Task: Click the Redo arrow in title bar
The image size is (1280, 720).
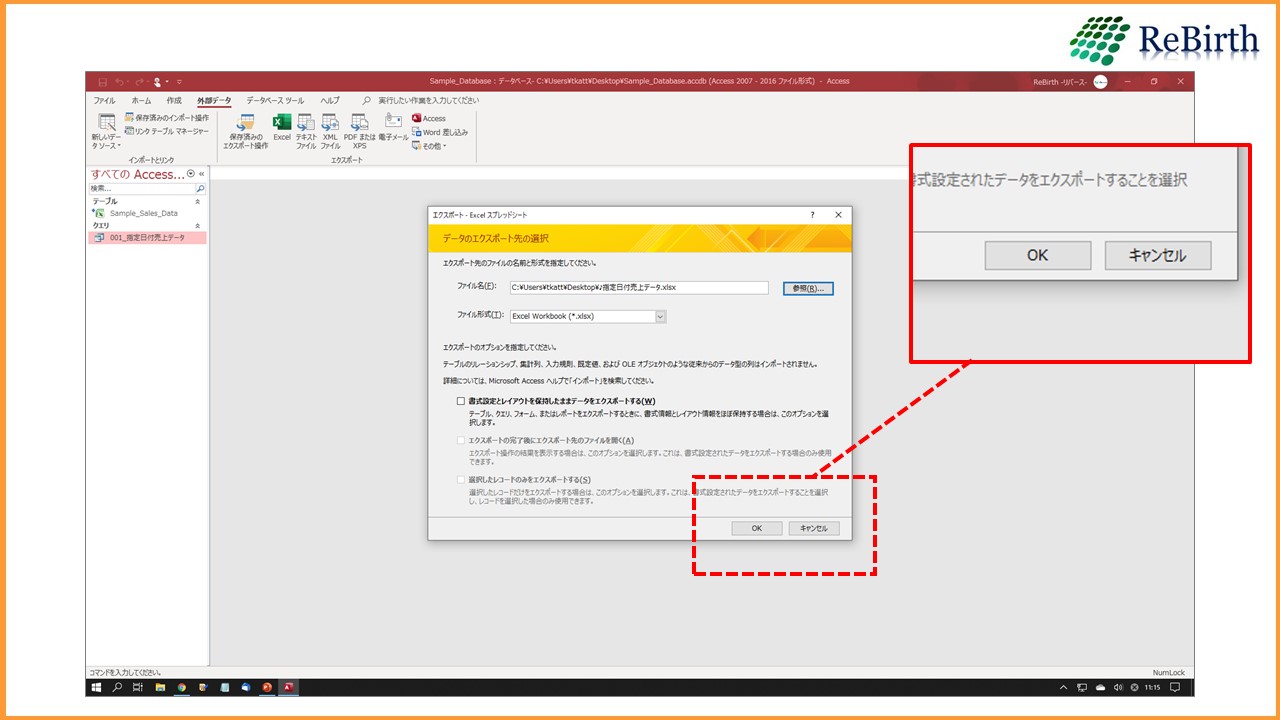Action: [x=140, y=81]
